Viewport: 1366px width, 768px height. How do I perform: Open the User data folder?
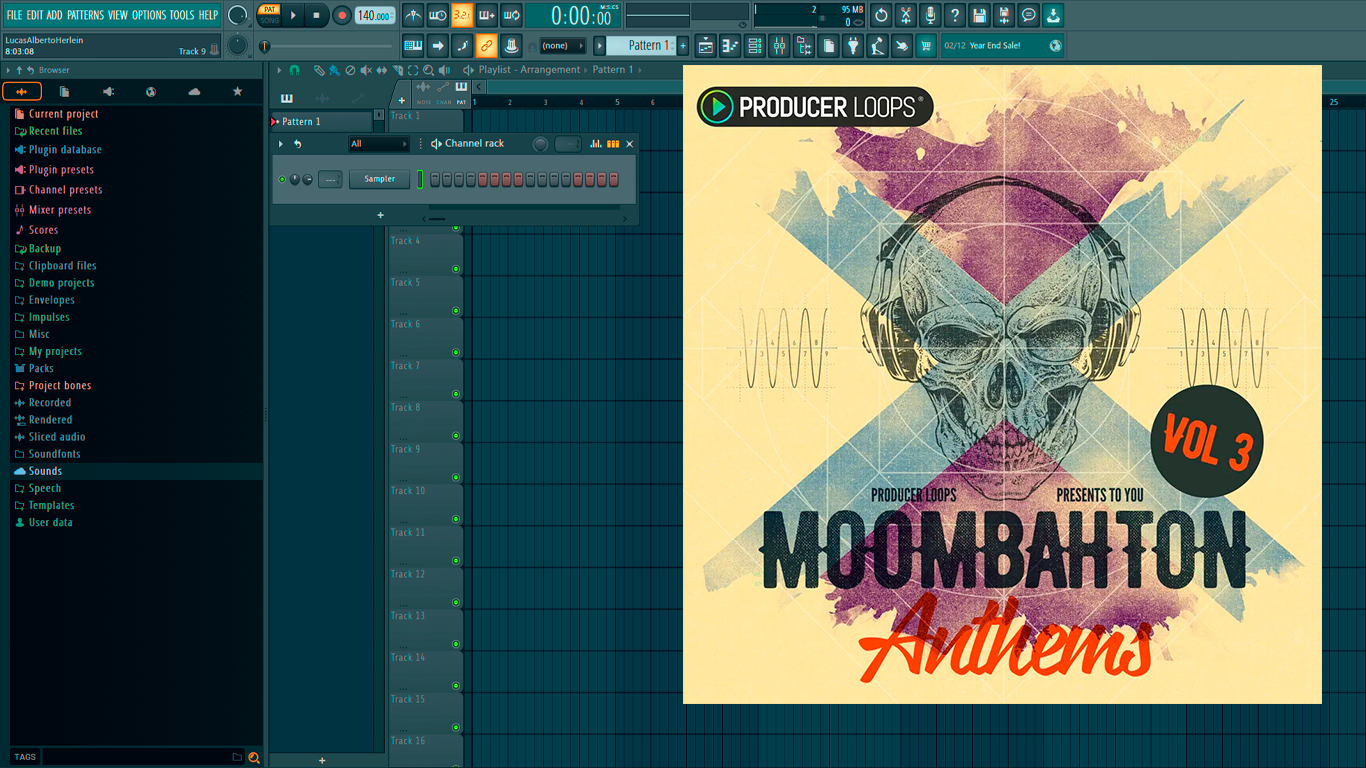point(50,522)
